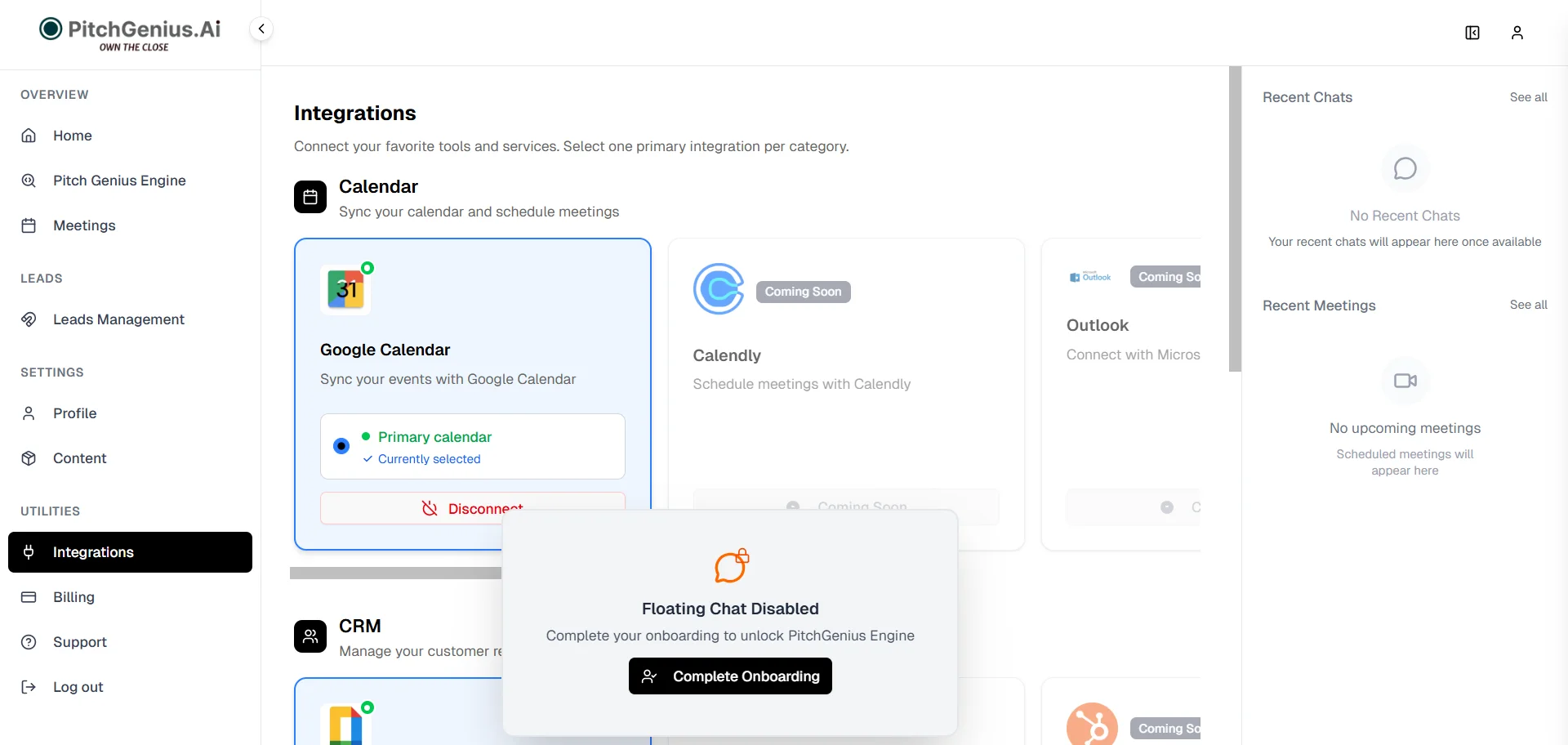Click the Content box icon
1568x745 pixels.
pos(29,458)
